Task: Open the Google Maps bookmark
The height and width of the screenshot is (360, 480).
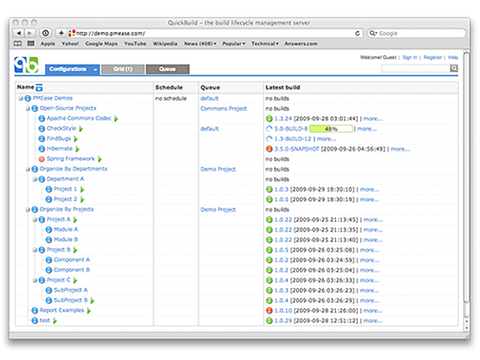Action: pyautogui.click(x=101, y=44)
